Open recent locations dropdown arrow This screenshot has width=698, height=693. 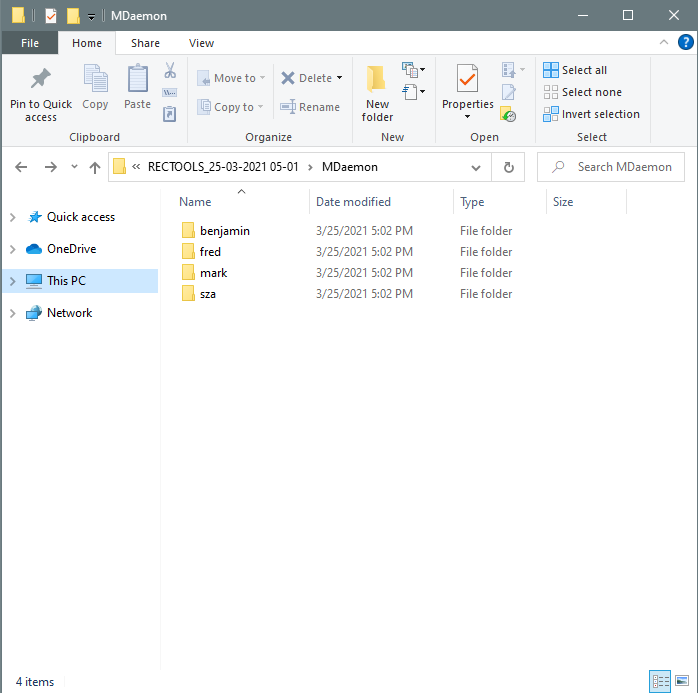coord(74,167)
